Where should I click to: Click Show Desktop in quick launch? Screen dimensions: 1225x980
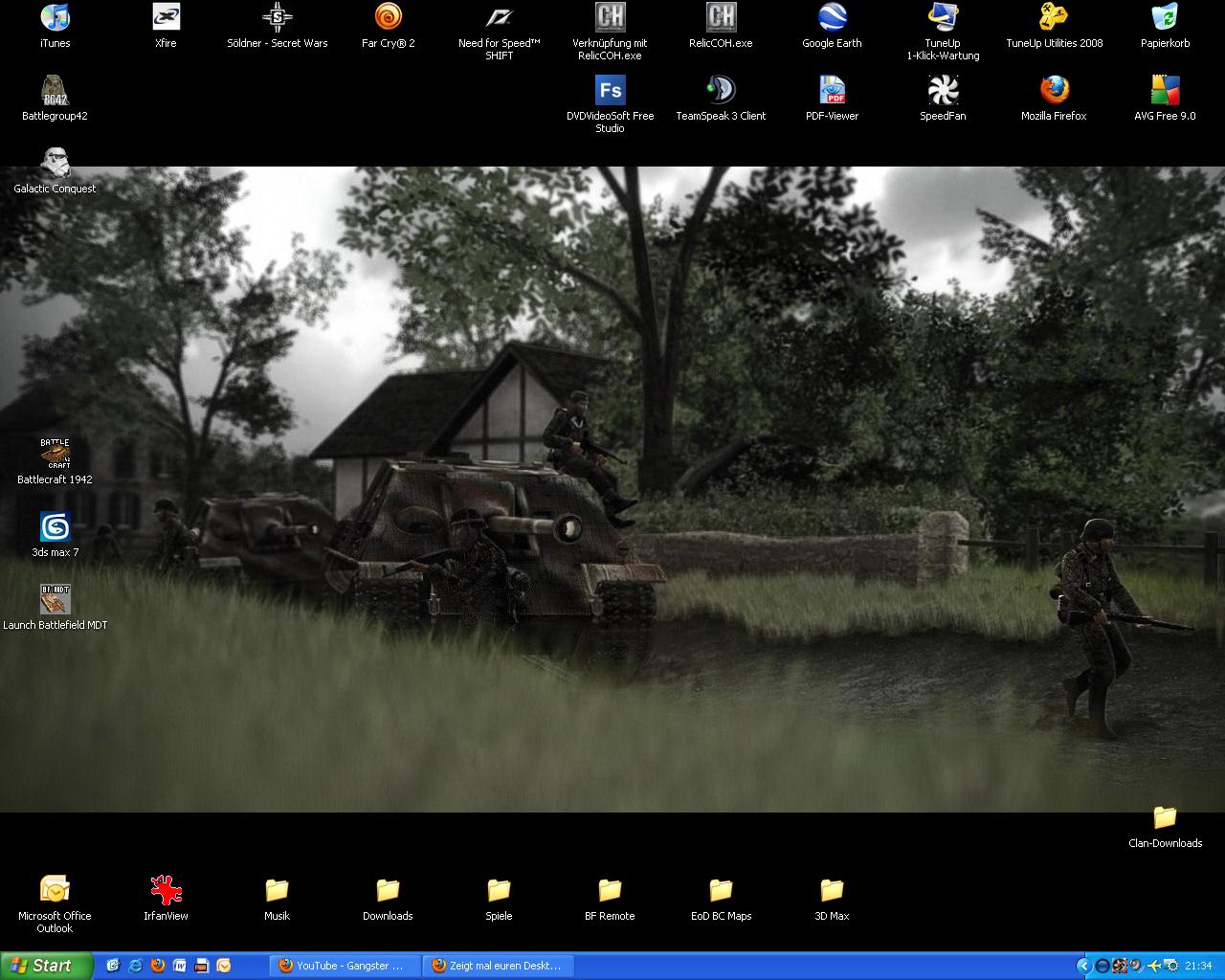pyautogui.click(x=113, y=966)
